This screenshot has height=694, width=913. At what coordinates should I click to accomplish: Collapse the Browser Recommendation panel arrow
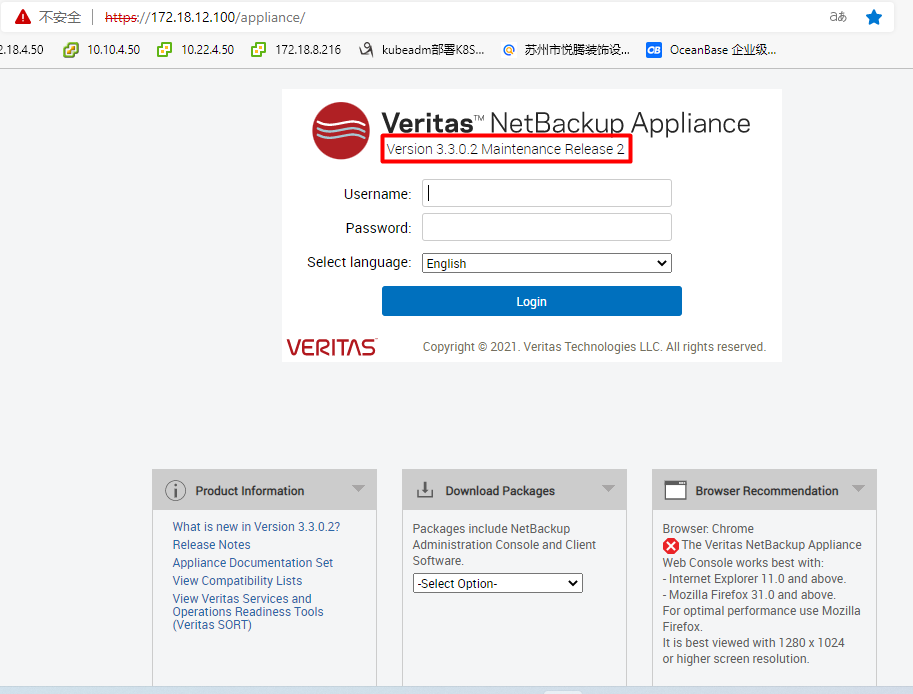click(x=858, y=488)
